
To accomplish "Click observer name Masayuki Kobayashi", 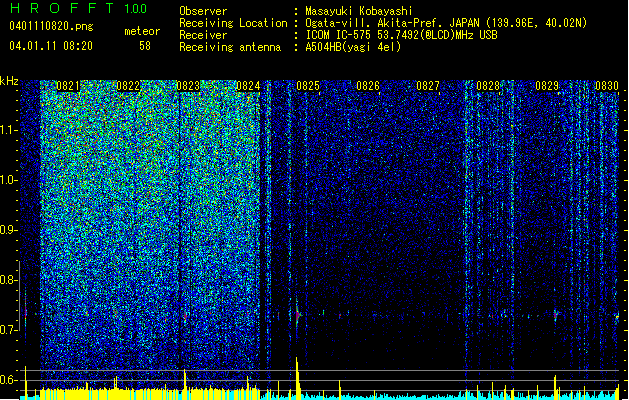I will point(359,11).
